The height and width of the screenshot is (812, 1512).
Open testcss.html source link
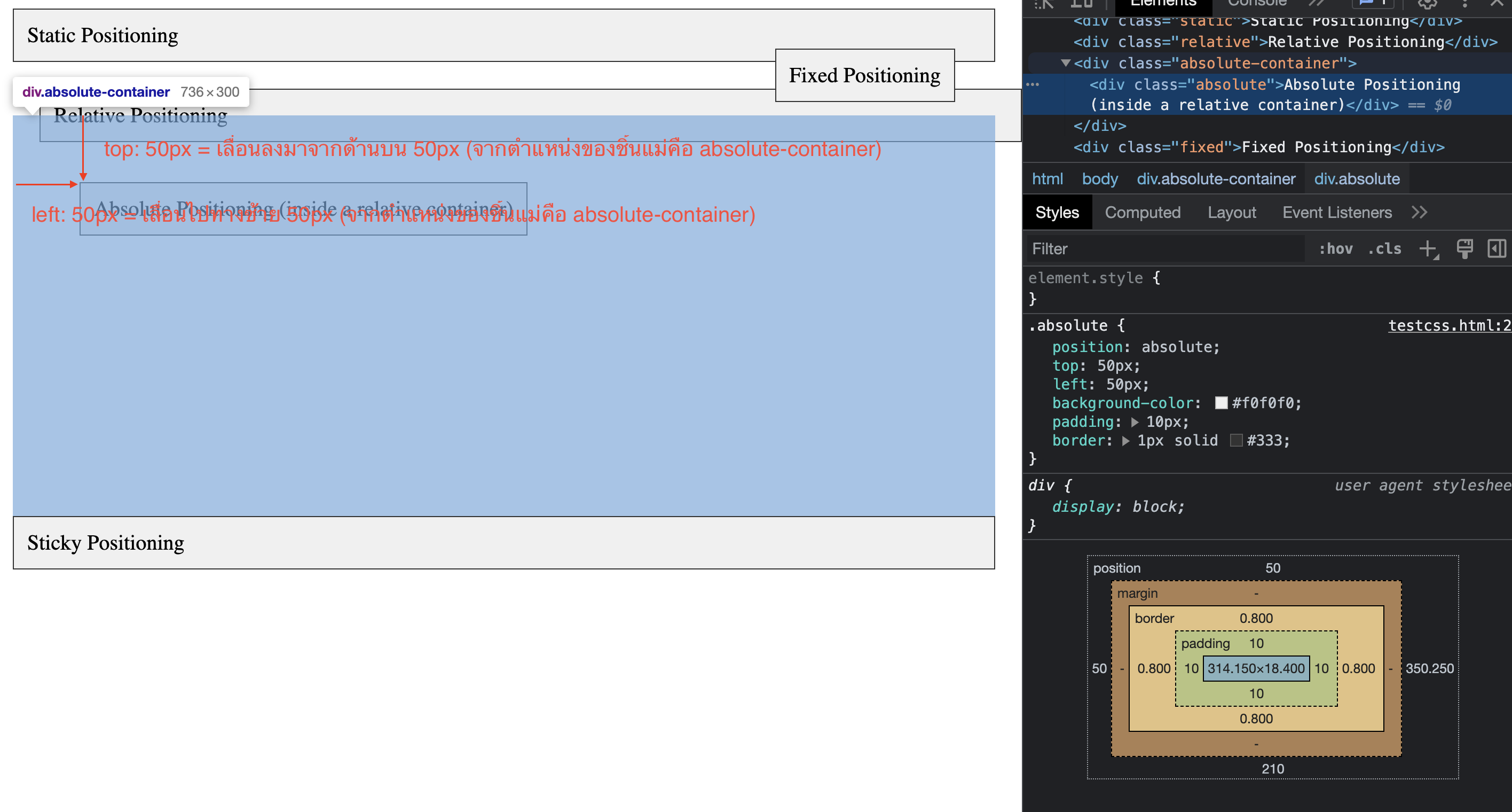click(1449, 326)
